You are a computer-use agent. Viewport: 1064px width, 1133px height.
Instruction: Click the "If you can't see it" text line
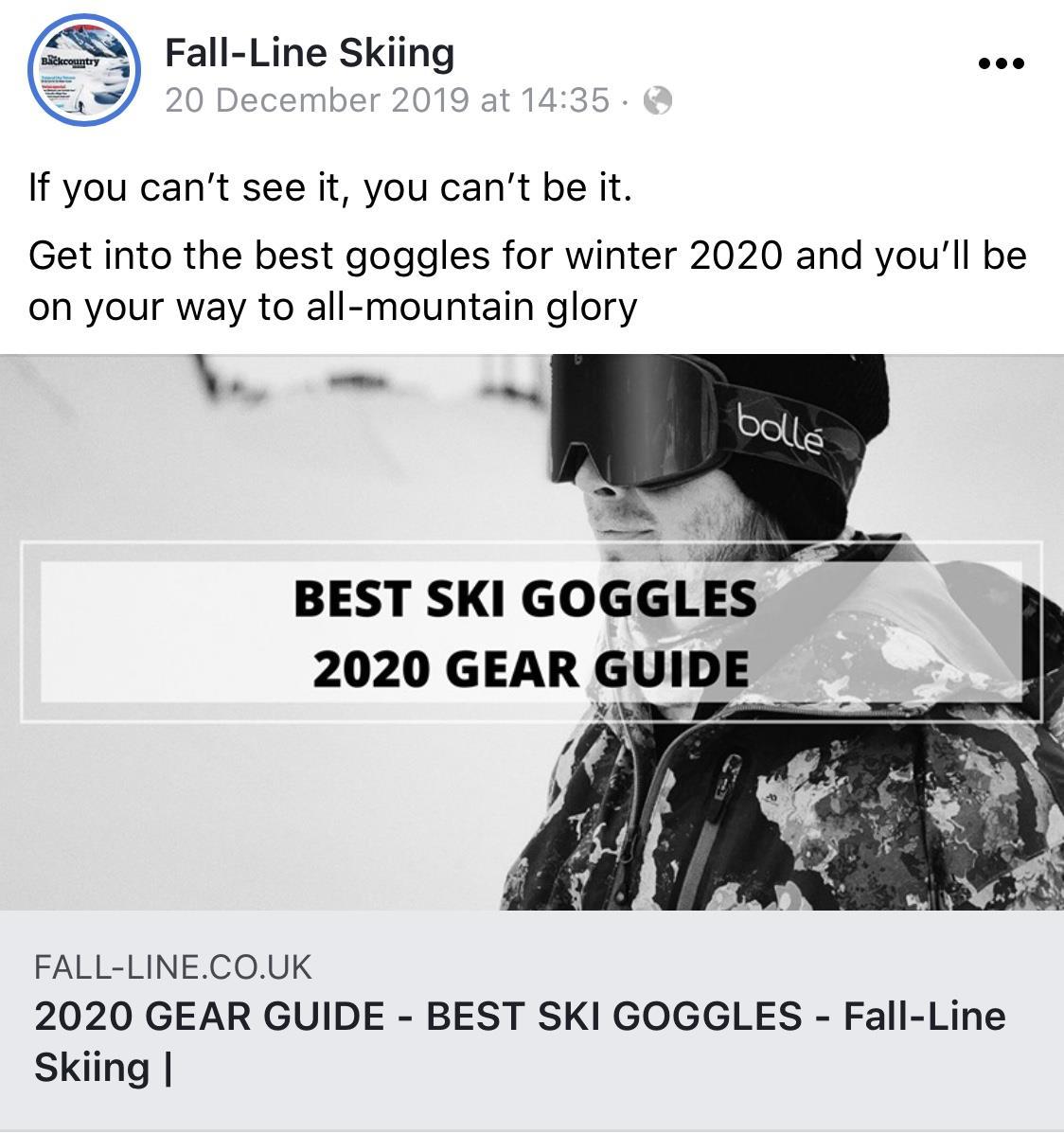(330, 187)
